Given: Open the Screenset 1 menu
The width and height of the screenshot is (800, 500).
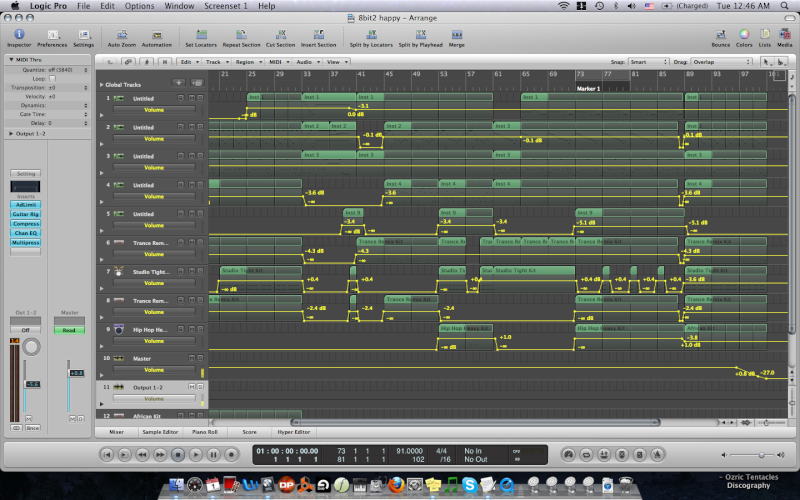Looking at the screenshot, I should pyautogui.click(x=226, y=6).
